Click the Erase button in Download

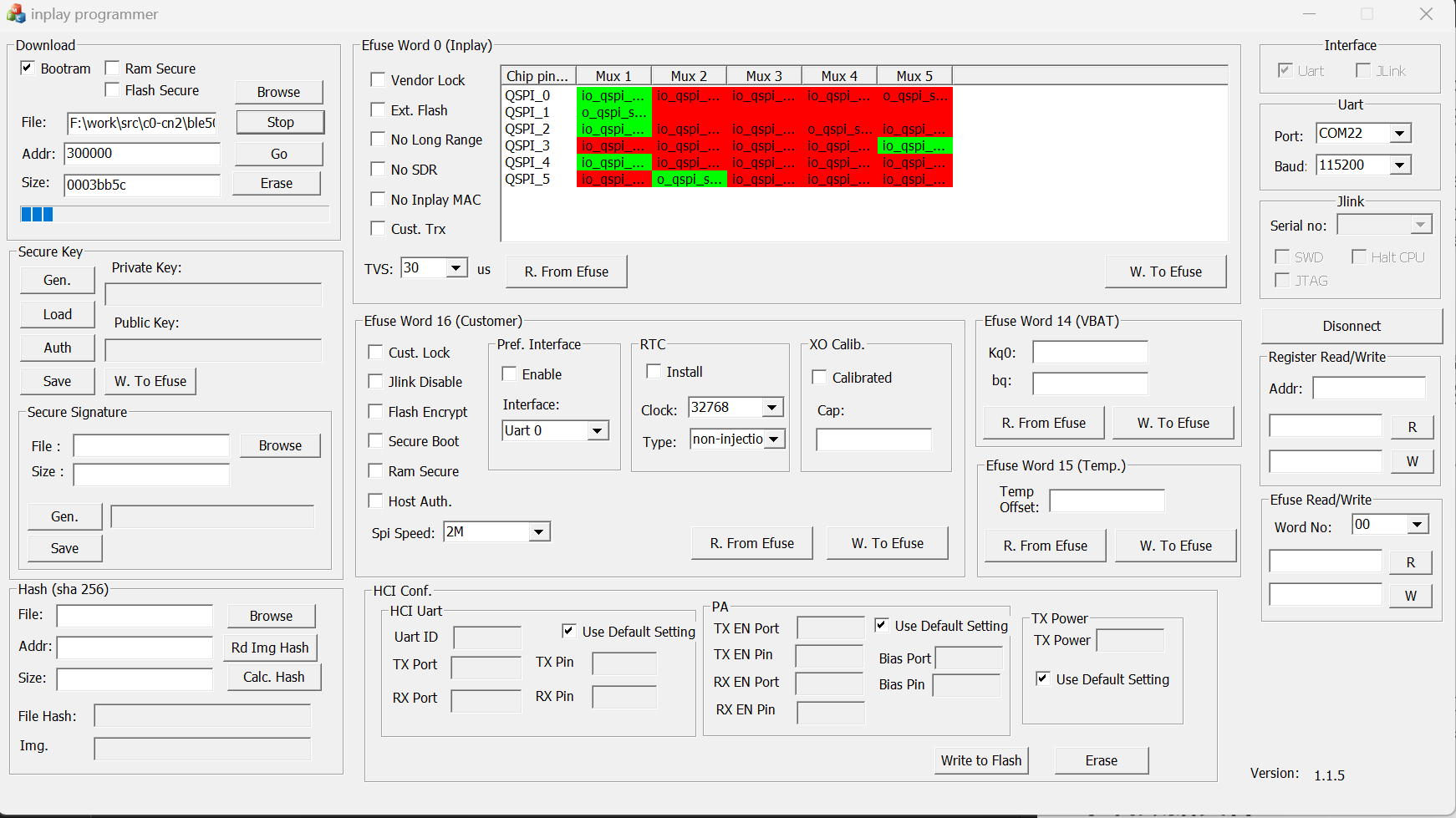click(x=276, y=183)
